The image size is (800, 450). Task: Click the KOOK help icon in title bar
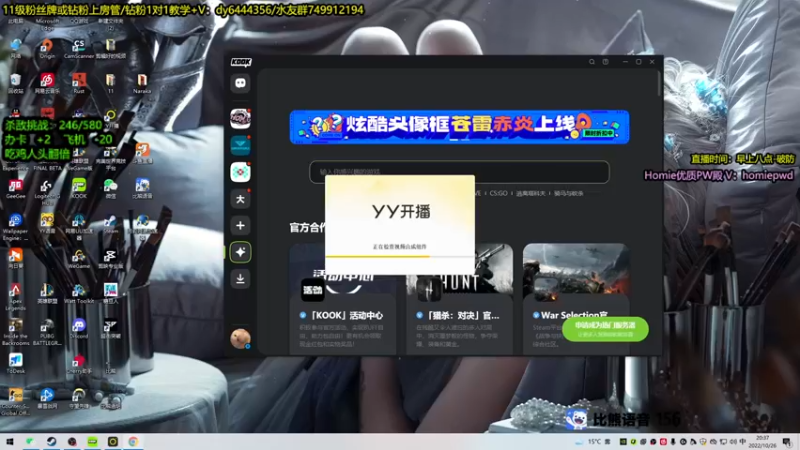pyautogui.click(x=606, y=62)
